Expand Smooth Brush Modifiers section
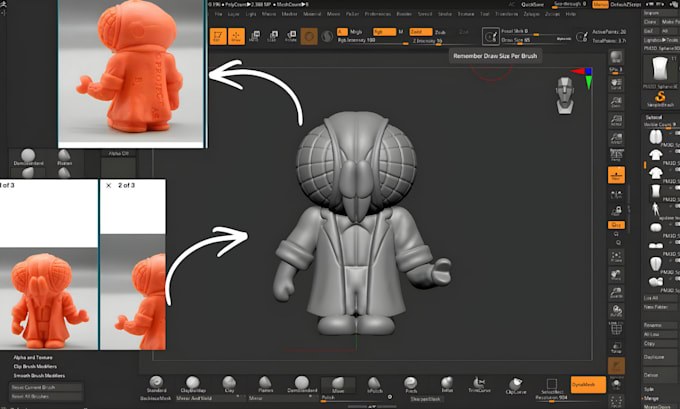Screen dimensions: 680x409 pos(39,376)
